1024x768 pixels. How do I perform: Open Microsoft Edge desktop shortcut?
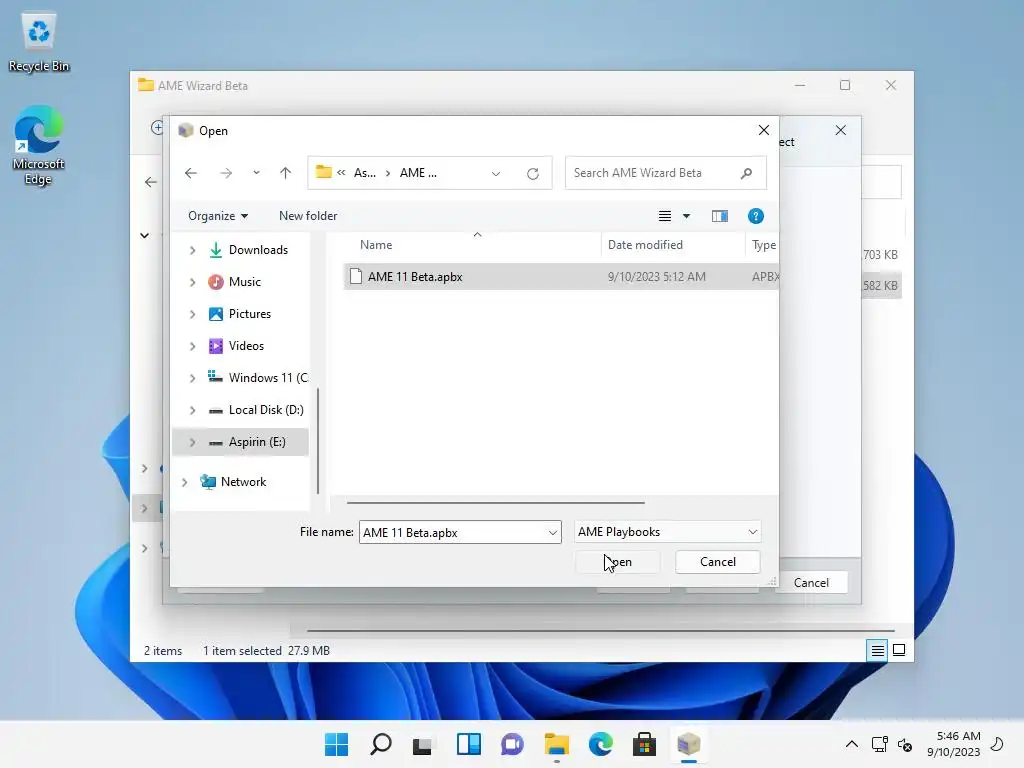click(x=39, y=146)
